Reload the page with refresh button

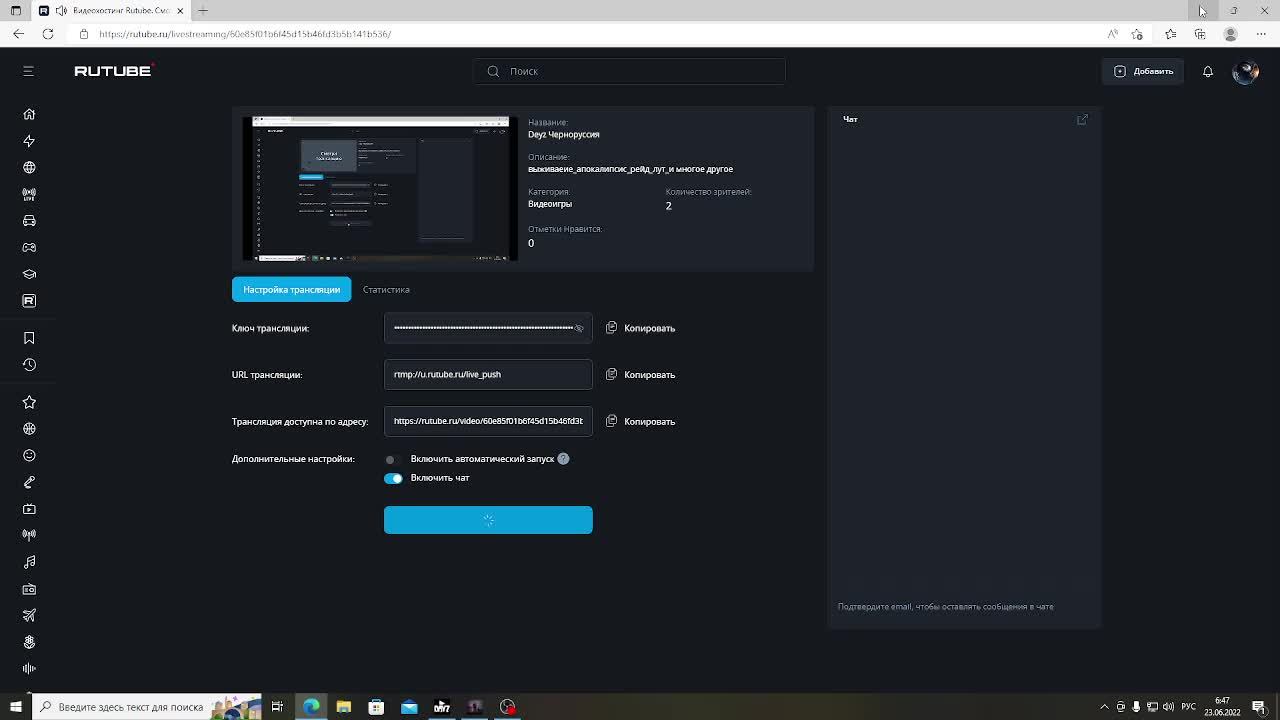click(48, 34)
